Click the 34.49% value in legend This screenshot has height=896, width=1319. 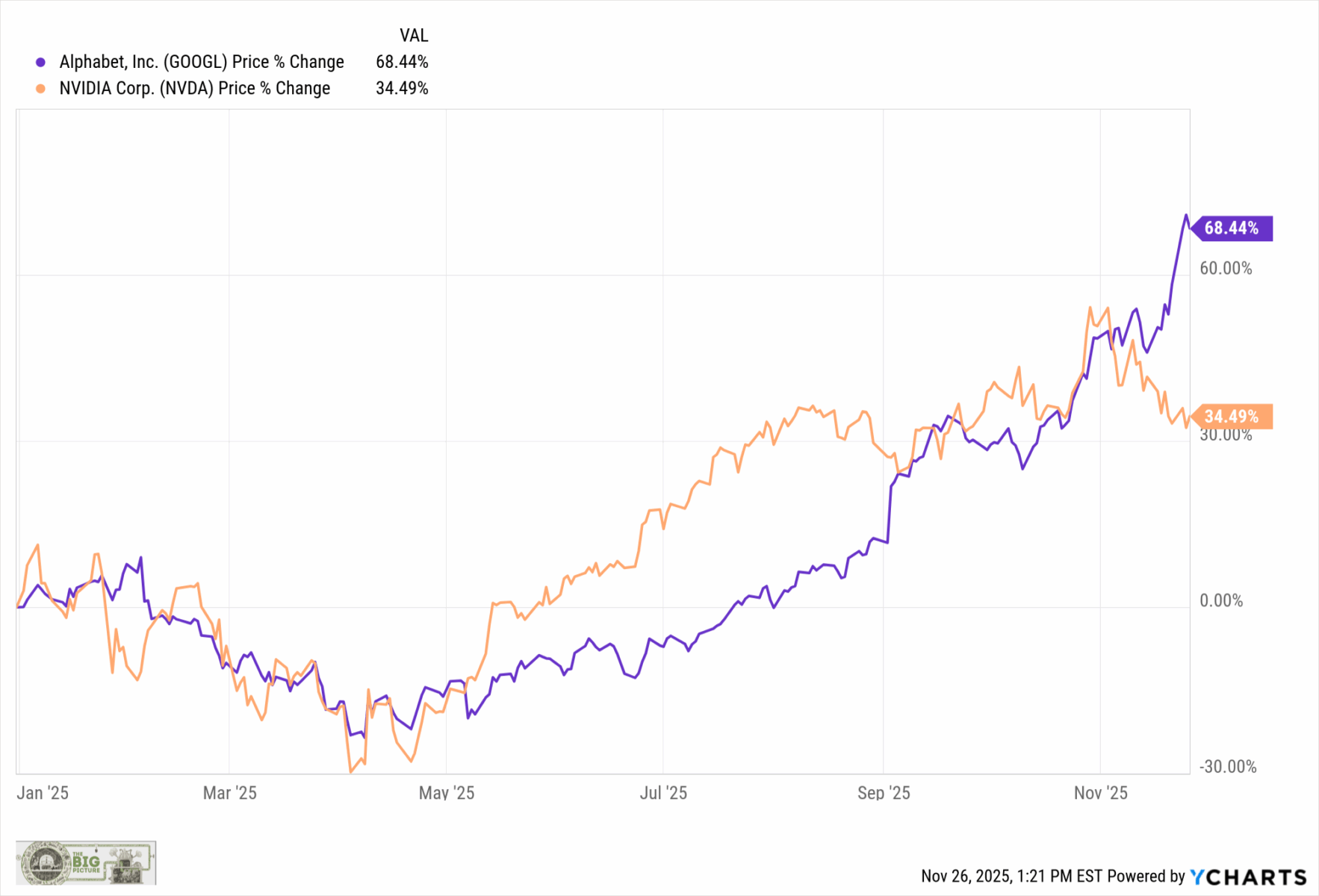[402, 88]
